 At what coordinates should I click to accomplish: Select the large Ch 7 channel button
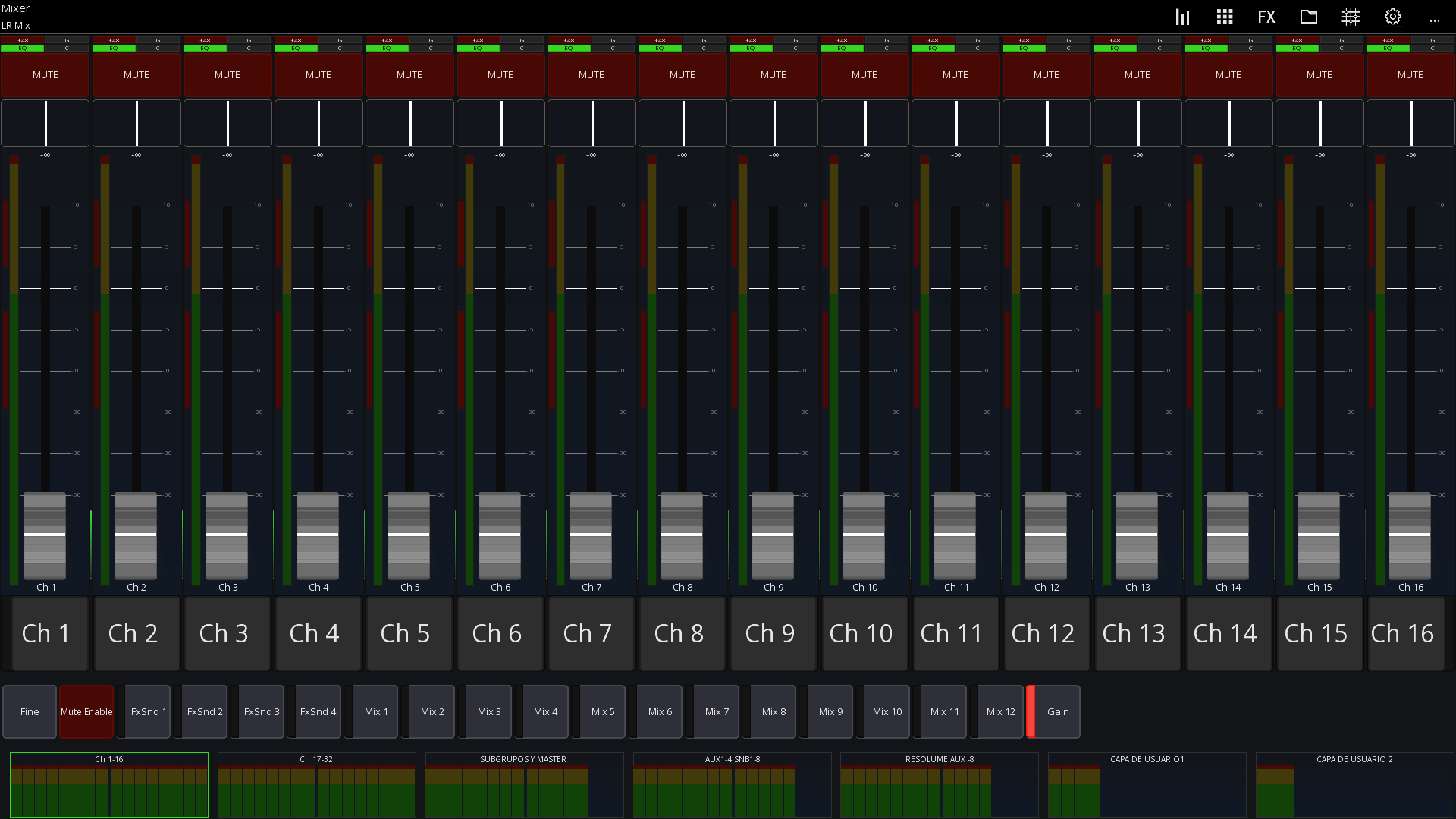(591, 633)
